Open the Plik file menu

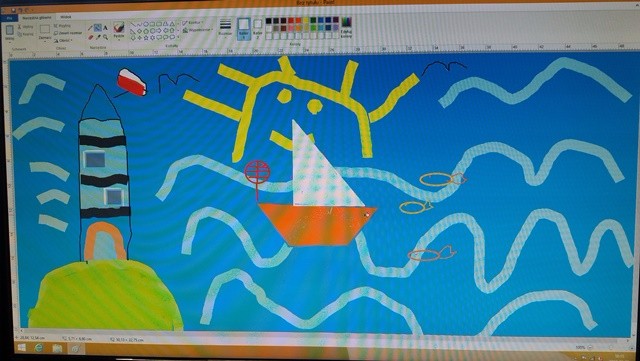click(9, 18)
